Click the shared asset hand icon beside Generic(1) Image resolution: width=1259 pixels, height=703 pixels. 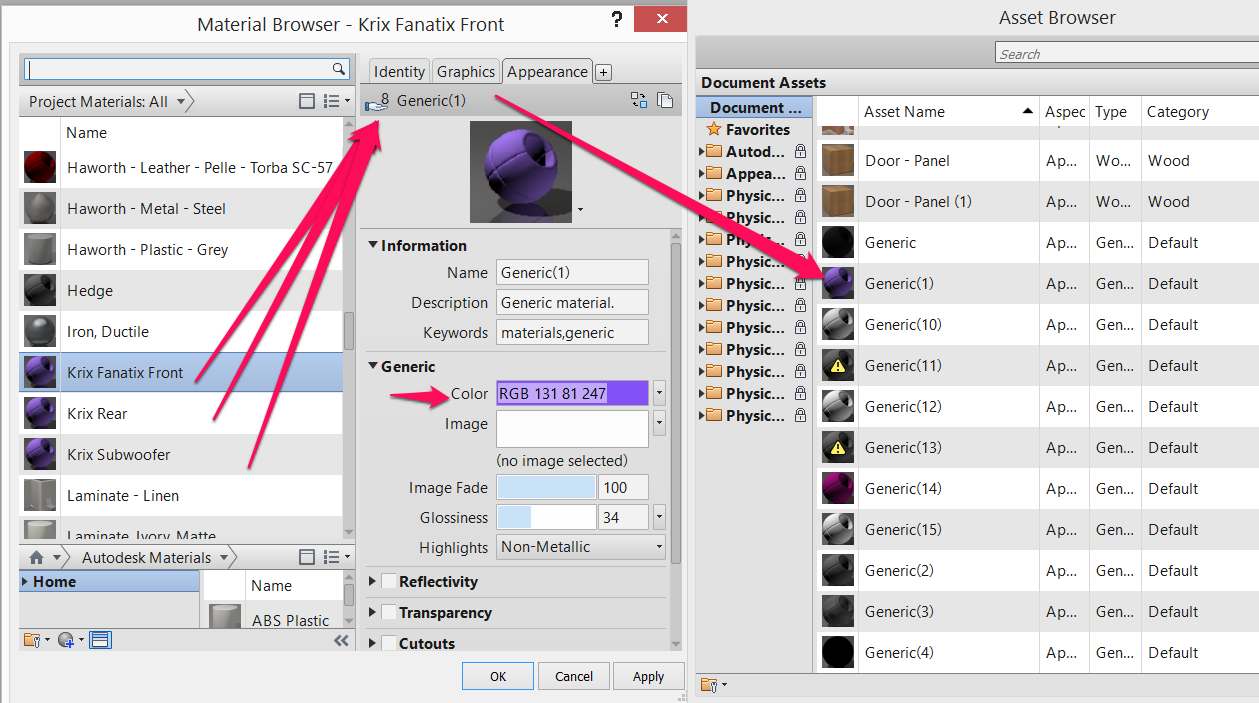[x=374, y=103]
